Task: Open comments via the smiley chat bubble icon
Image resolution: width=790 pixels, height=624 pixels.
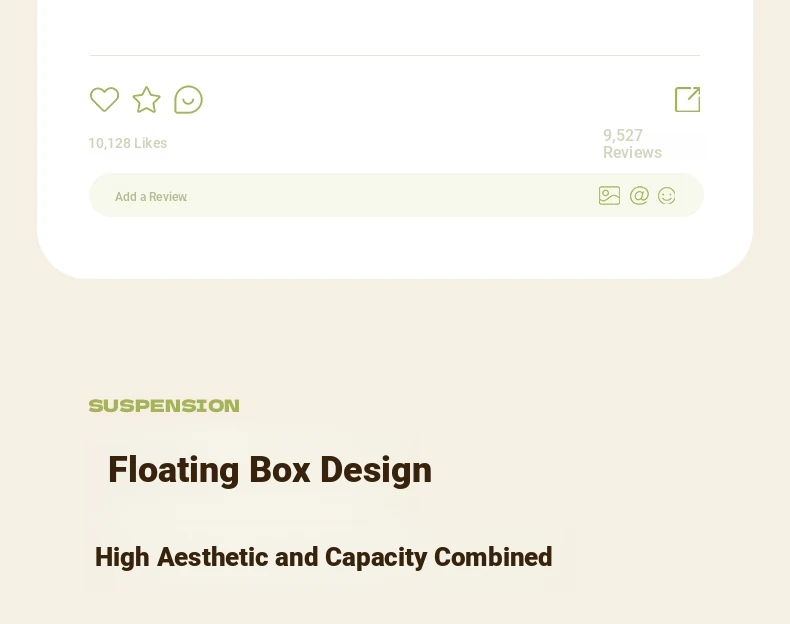Action: click(x=188, y=99)
